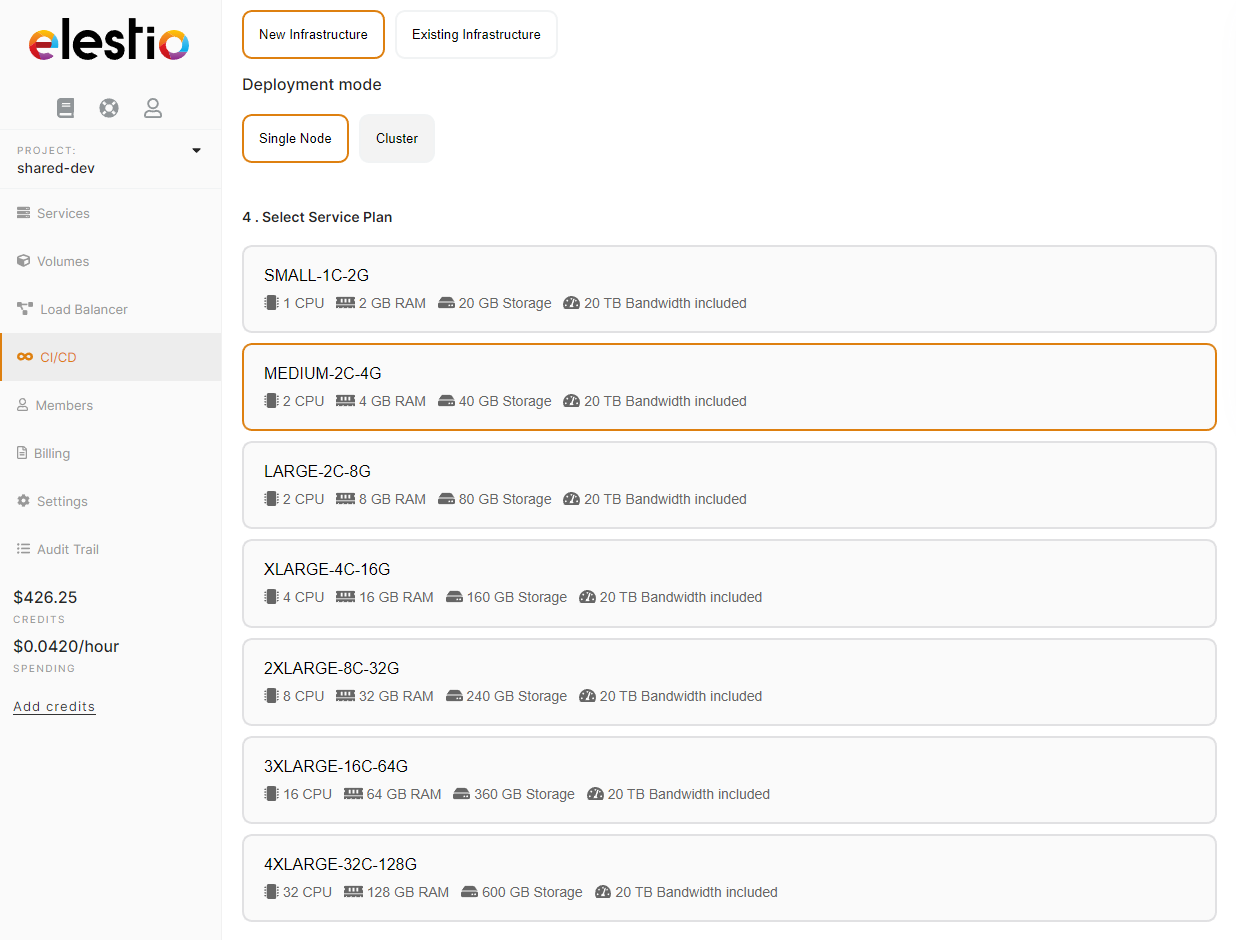1236x940 pixels.
Task: Switch to Existing Infrastructure option
Action: pyautogui.click(x=476, y=35)
